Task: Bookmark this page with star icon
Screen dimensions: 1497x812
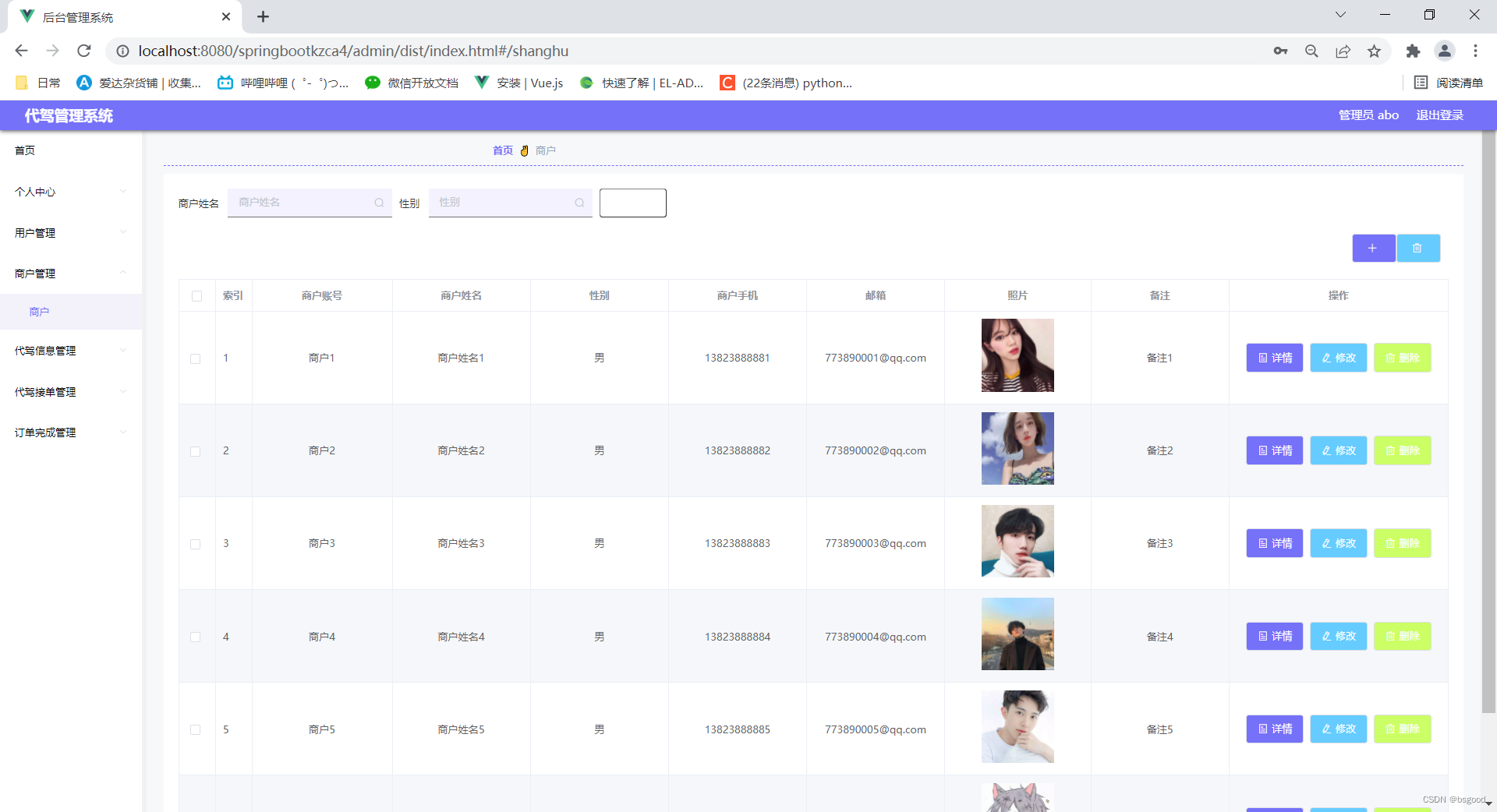Action: point(1374,51)
